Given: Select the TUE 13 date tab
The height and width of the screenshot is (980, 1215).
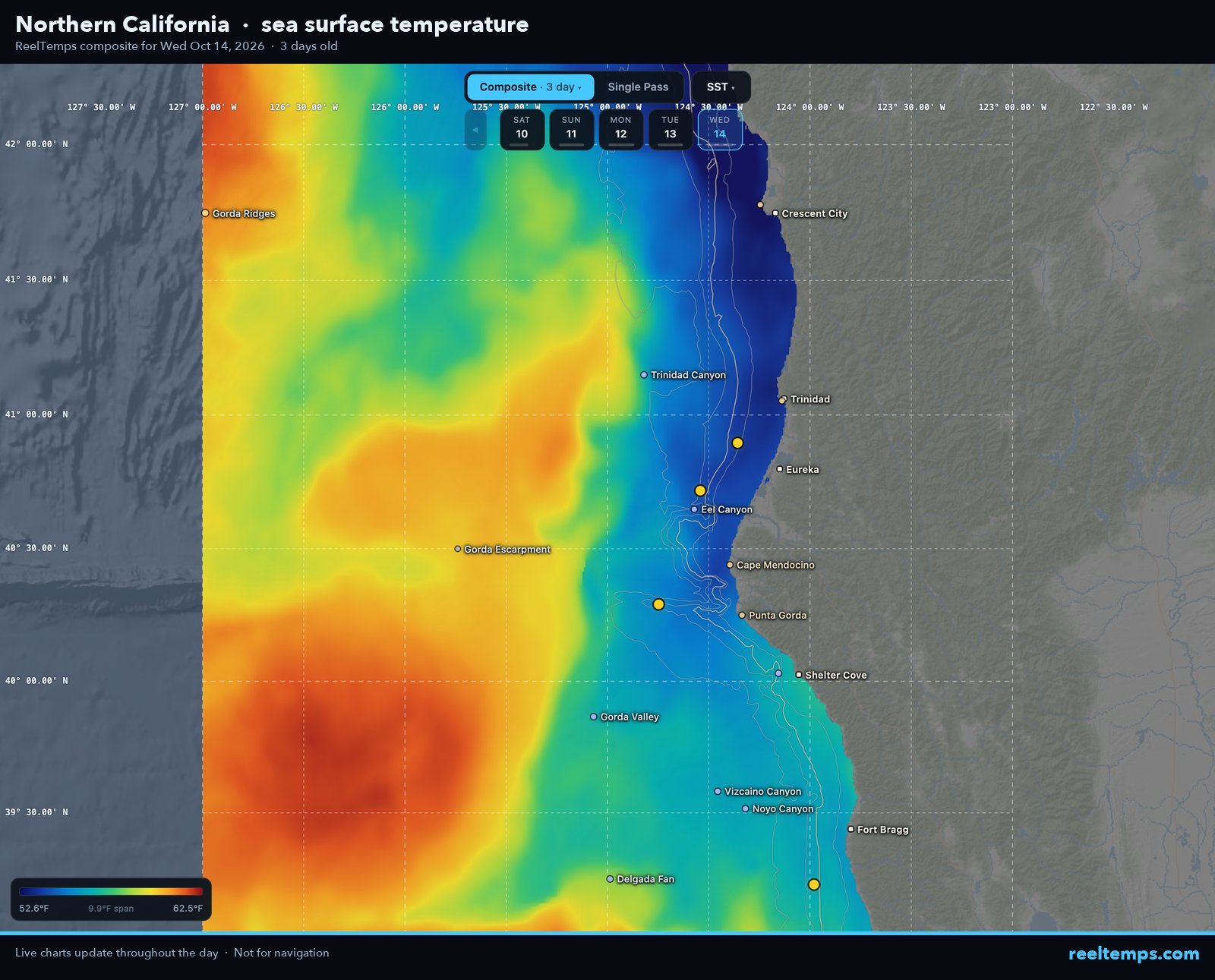Looking at the screenshot, I should [670, 129].
